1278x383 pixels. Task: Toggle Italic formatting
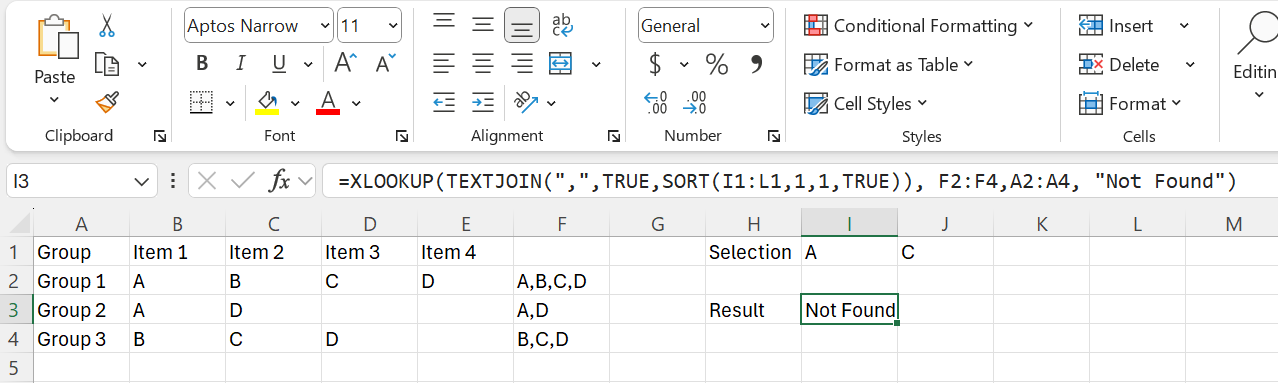click(241, 64)
